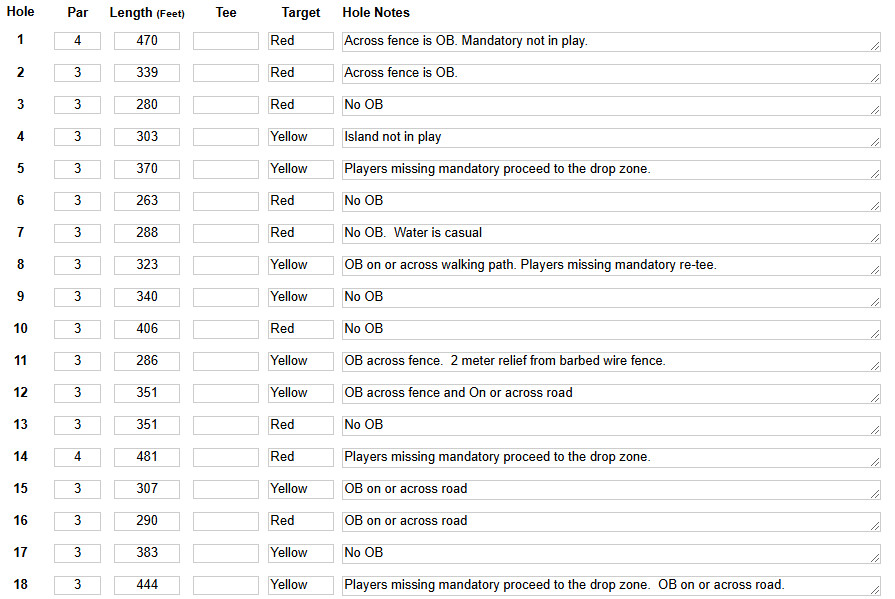Click the 'No OB. Water is casual' notes

(611, 234)
